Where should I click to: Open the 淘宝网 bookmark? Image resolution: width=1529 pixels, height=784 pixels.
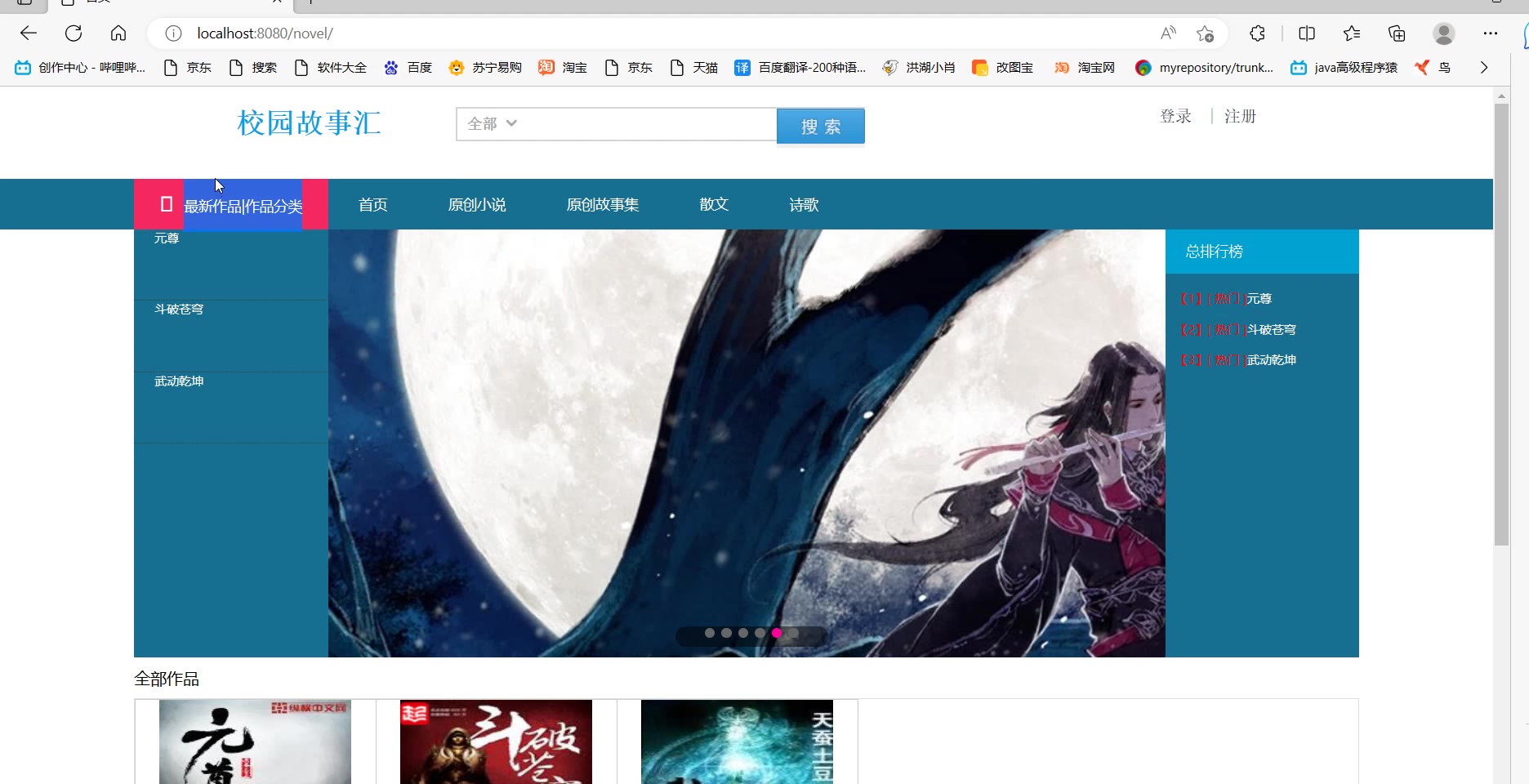[x=1085, y=68]
